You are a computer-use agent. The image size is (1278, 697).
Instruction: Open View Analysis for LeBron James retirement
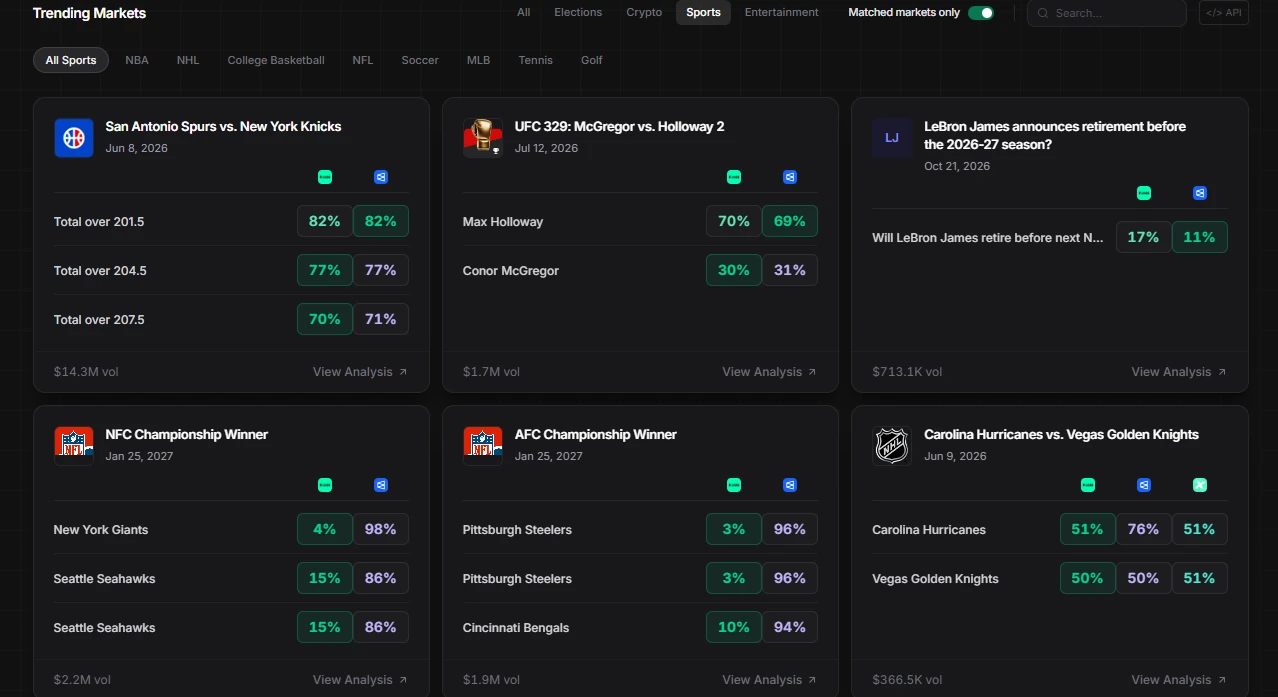click(x=1179, y=372)
